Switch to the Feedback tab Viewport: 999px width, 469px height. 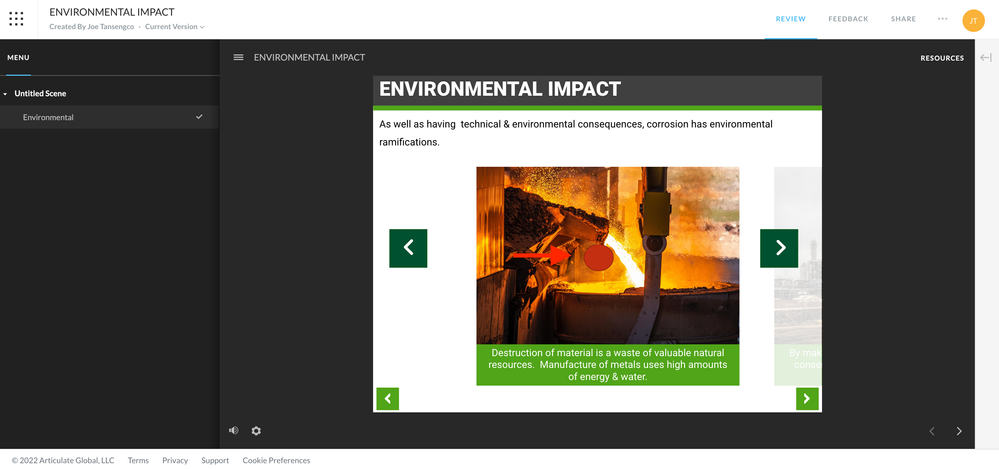[848, 19]
